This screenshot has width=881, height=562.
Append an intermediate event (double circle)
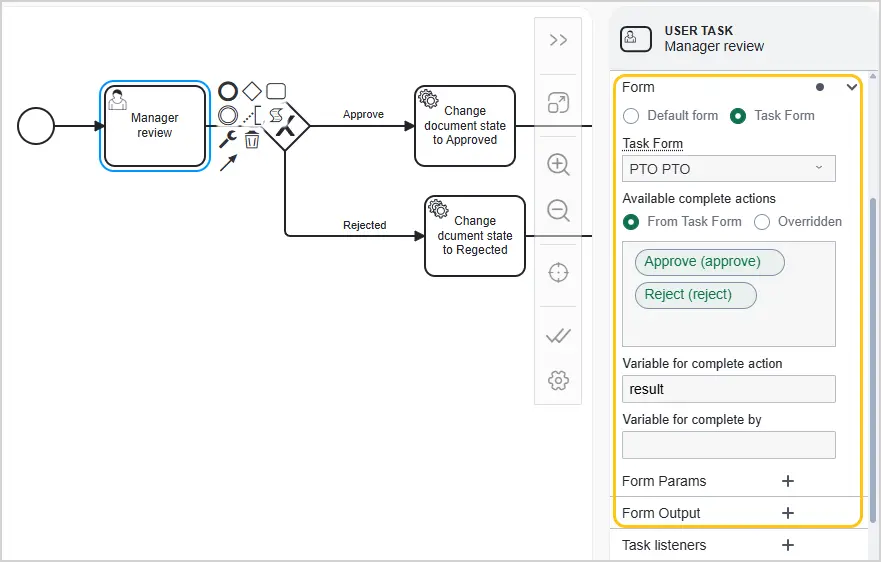(x=228, y=115)
